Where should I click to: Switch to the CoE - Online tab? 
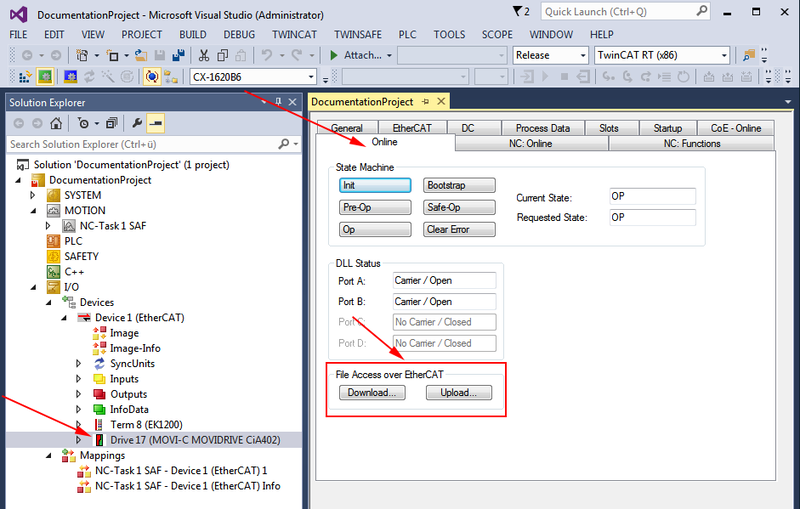click(735, 128)
